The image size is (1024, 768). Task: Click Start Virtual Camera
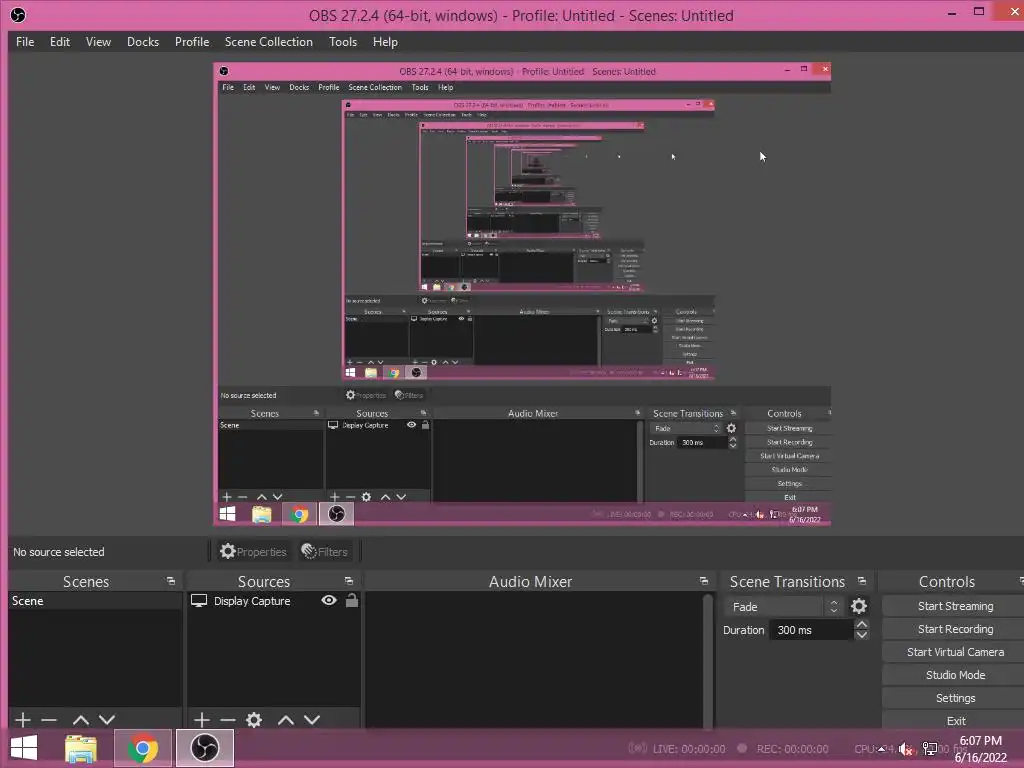pos(955,652)
